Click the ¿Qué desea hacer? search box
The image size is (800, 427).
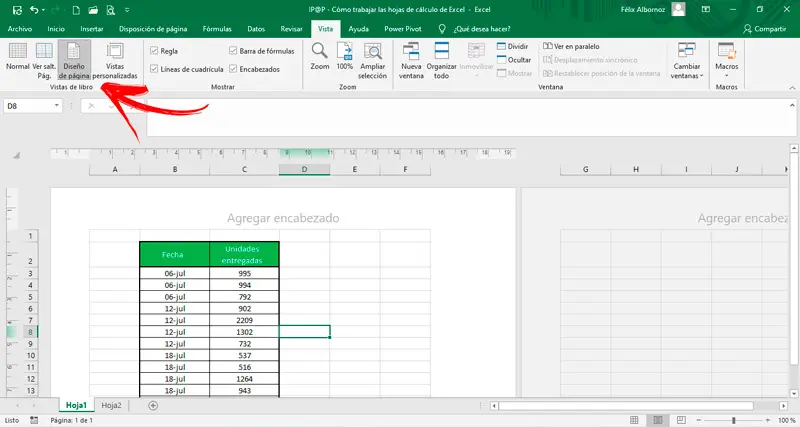[482, 29]
